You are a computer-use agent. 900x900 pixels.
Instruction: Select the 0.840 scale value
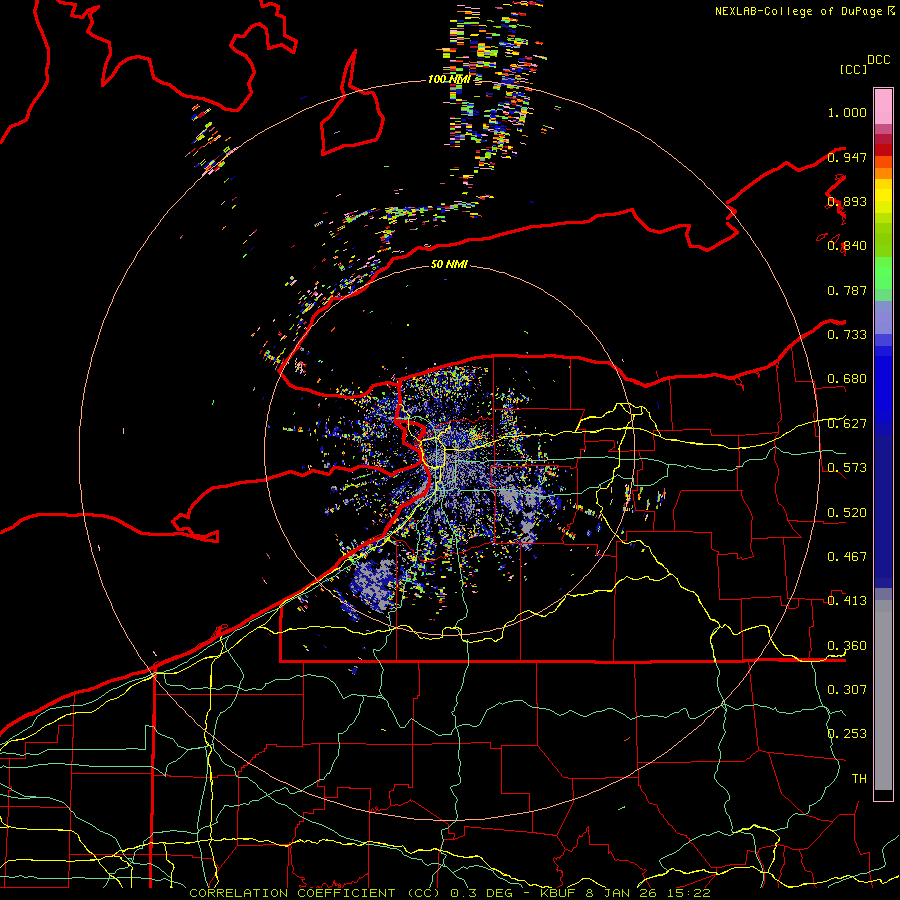(x=847, y=246)
